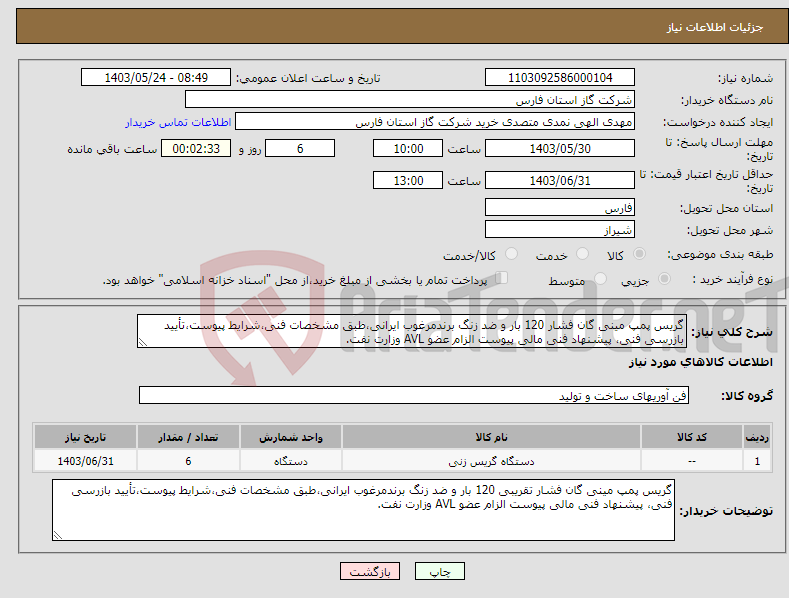Click the ساعت باقی مانده label
Screen dimensions: 789x598
point(112,149)
